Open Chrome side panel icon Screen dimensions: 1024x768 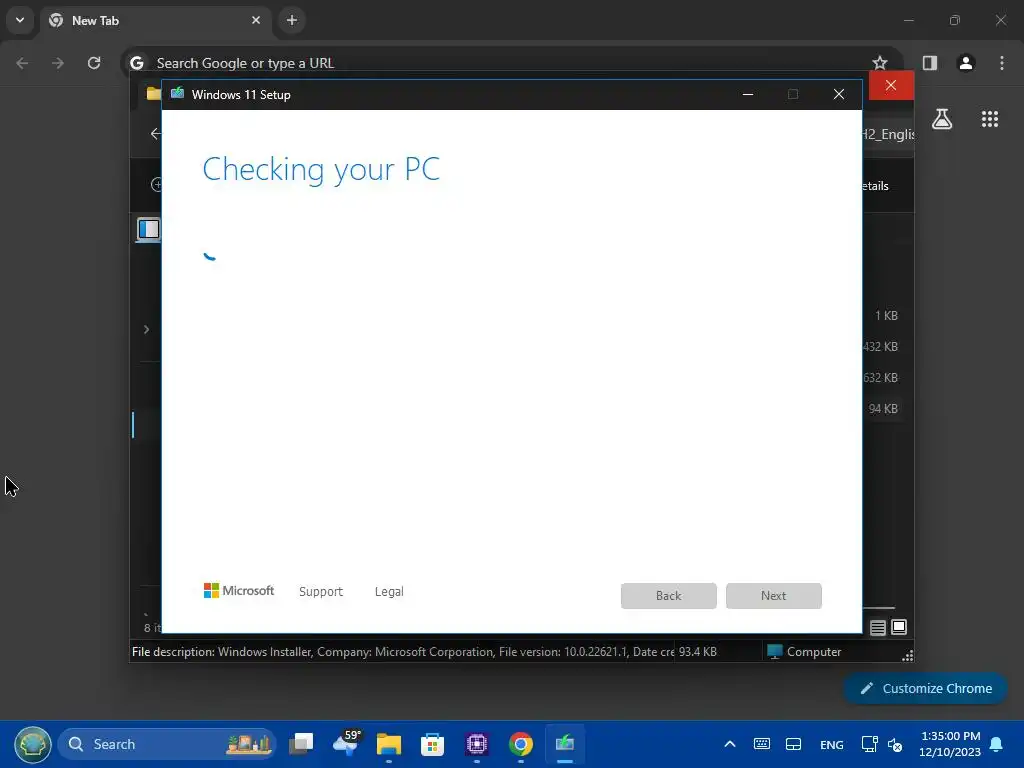[930, 63]
